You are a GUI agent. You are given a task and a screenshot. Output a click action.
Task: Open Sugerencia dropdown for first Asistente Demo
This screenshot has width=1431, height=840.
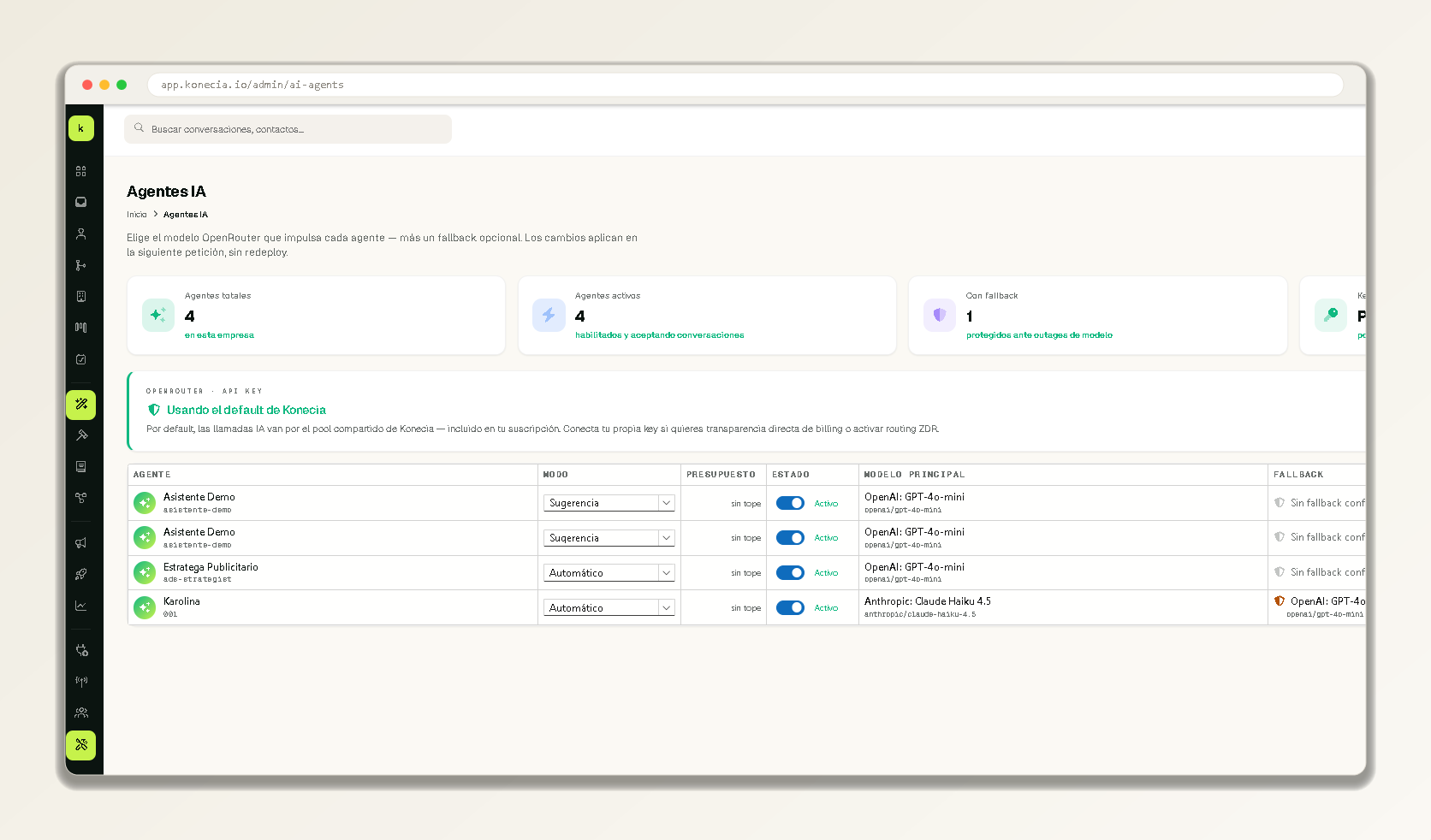click(609, 503)
